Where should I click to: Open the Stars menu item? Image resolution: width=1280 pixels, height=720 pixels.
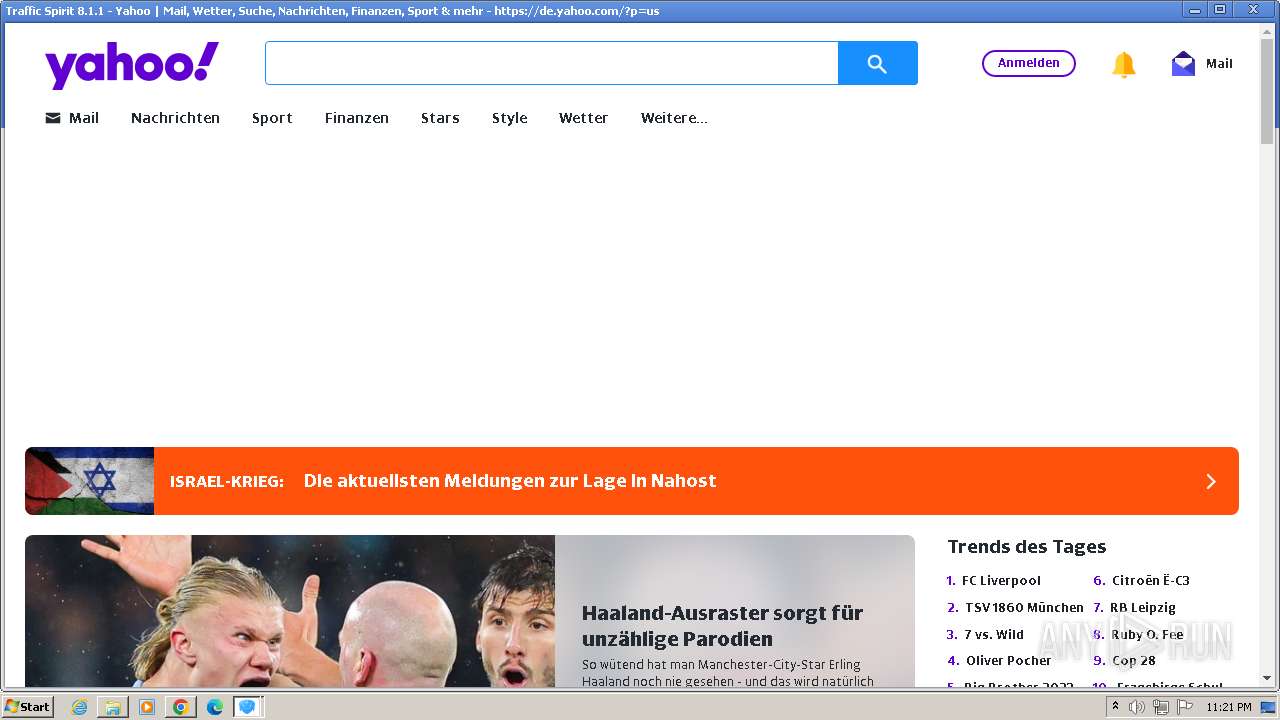click(x=440, y=118)
